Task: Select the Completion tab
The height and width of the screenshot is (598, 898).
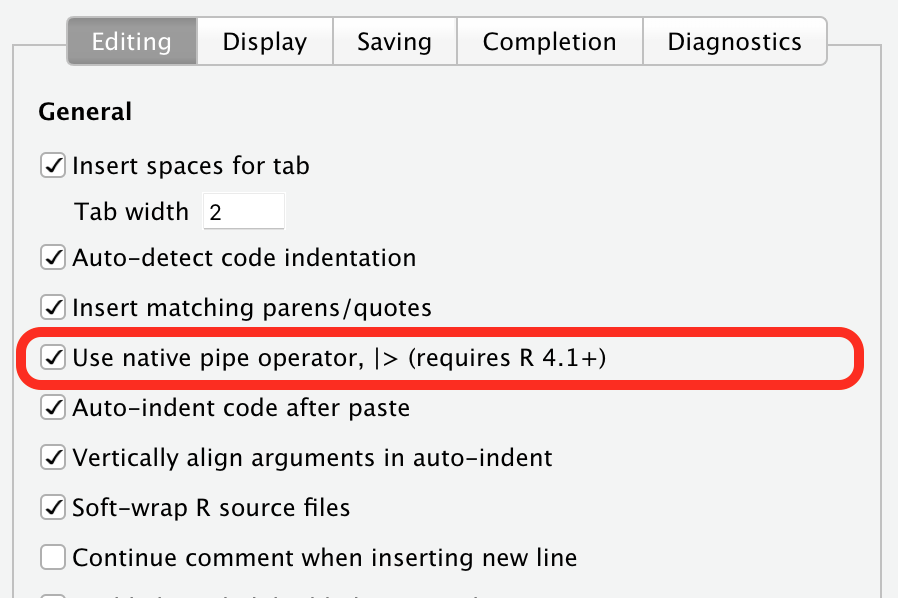Action: point(549,41)
